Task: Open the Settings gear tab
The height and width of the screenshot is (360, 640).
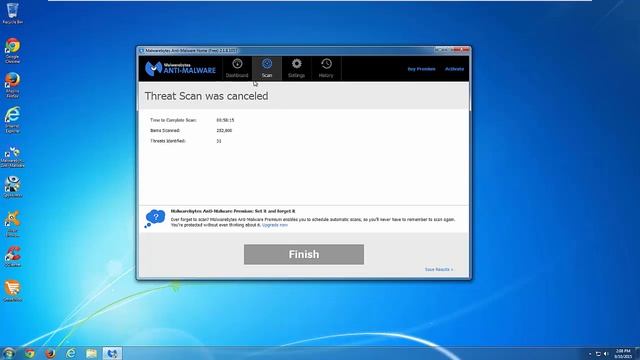Action: point(296,68)
